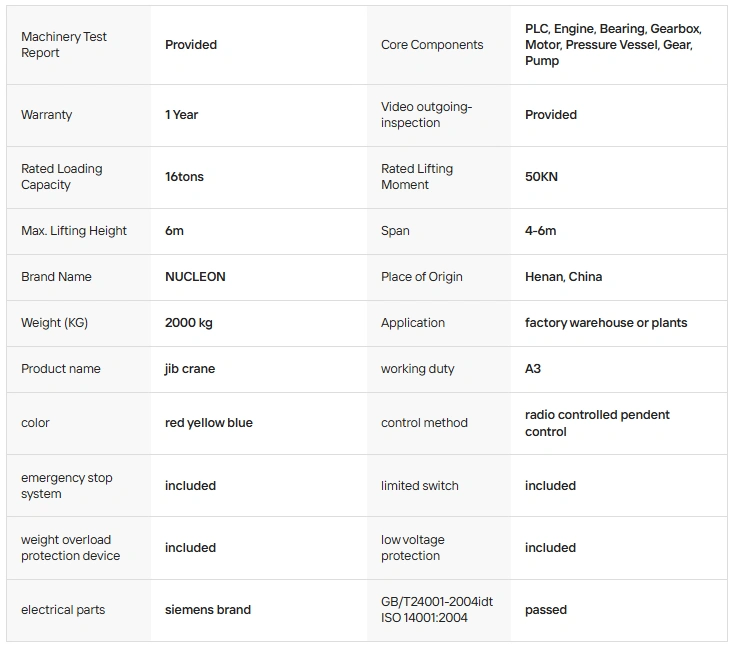Click the 1 Year warranty value

click(x=182, y=115)
